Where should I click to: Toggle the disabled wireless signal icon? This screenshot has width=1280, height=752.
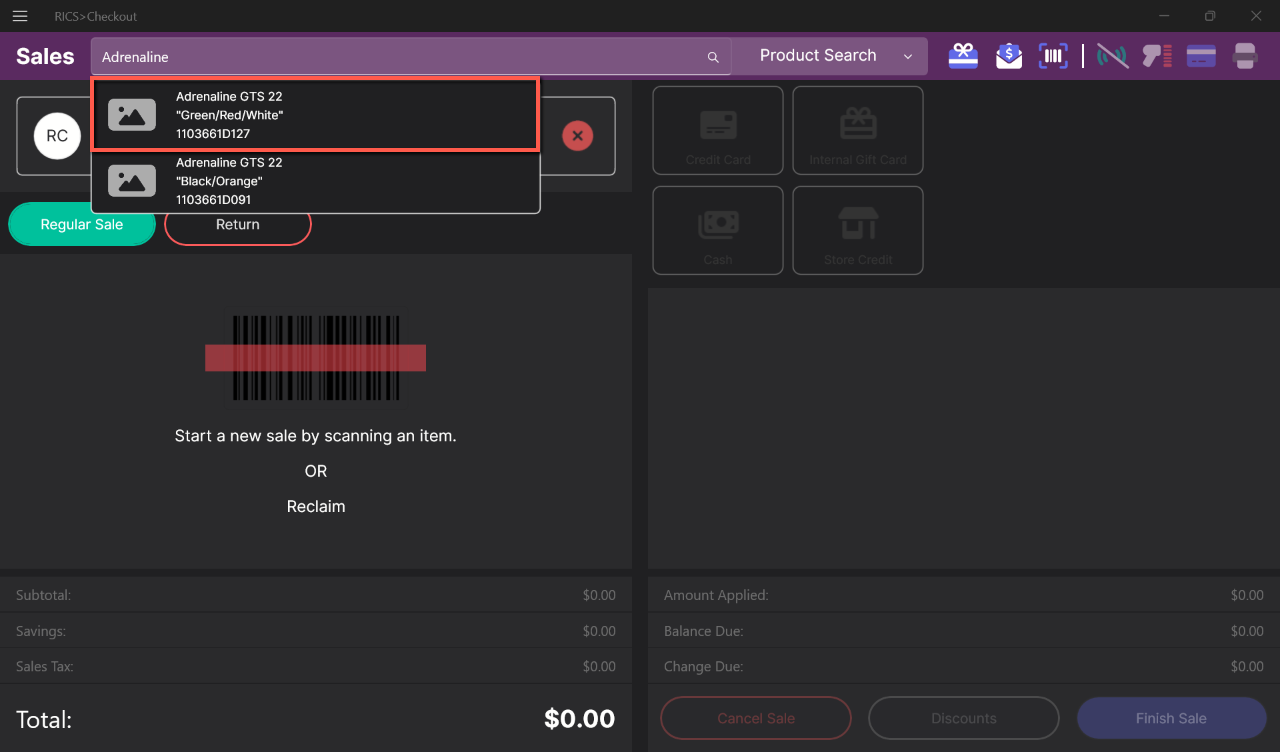pyautogui.click(x=1112, y=56)
